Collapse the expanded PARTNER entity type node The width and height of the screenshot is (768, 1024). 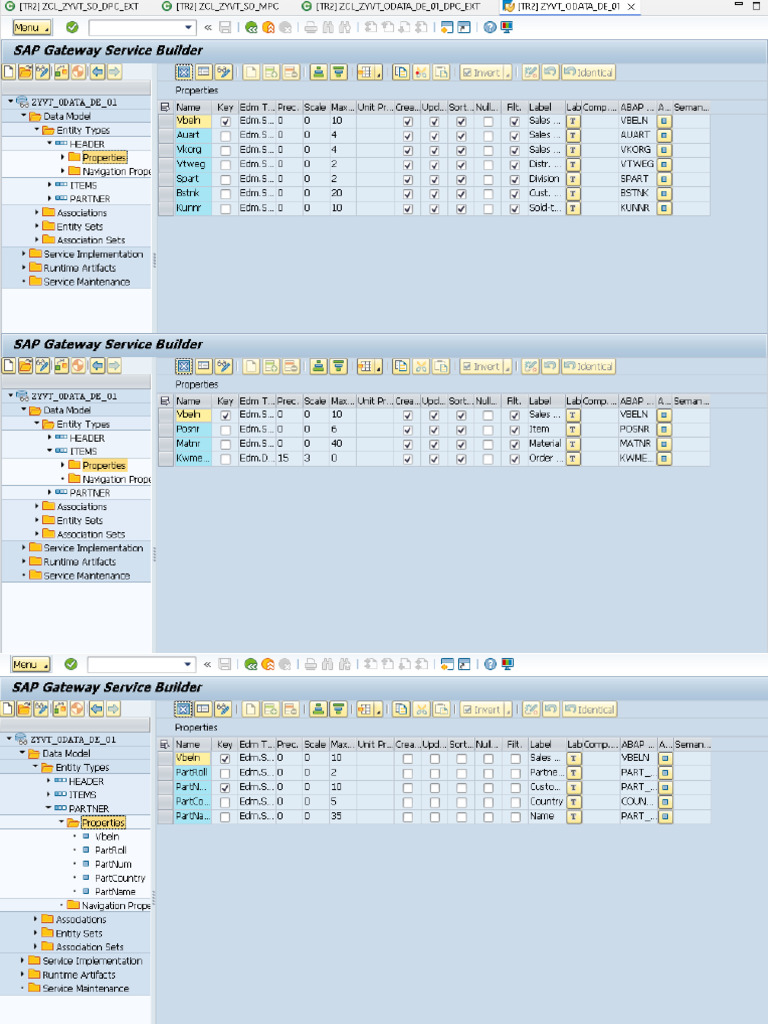[x=48, y=808]
